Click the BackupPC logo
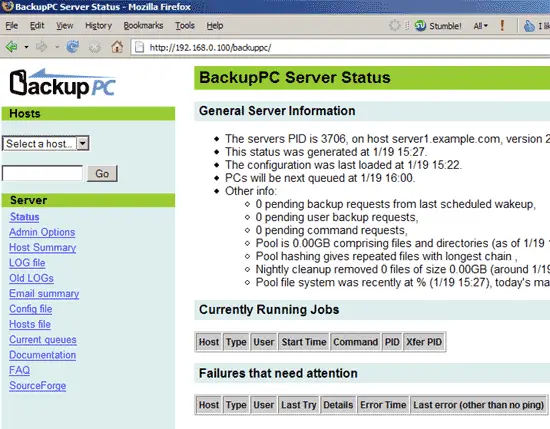The height and width of the screenshot is (429, 550). pos(62,83)
